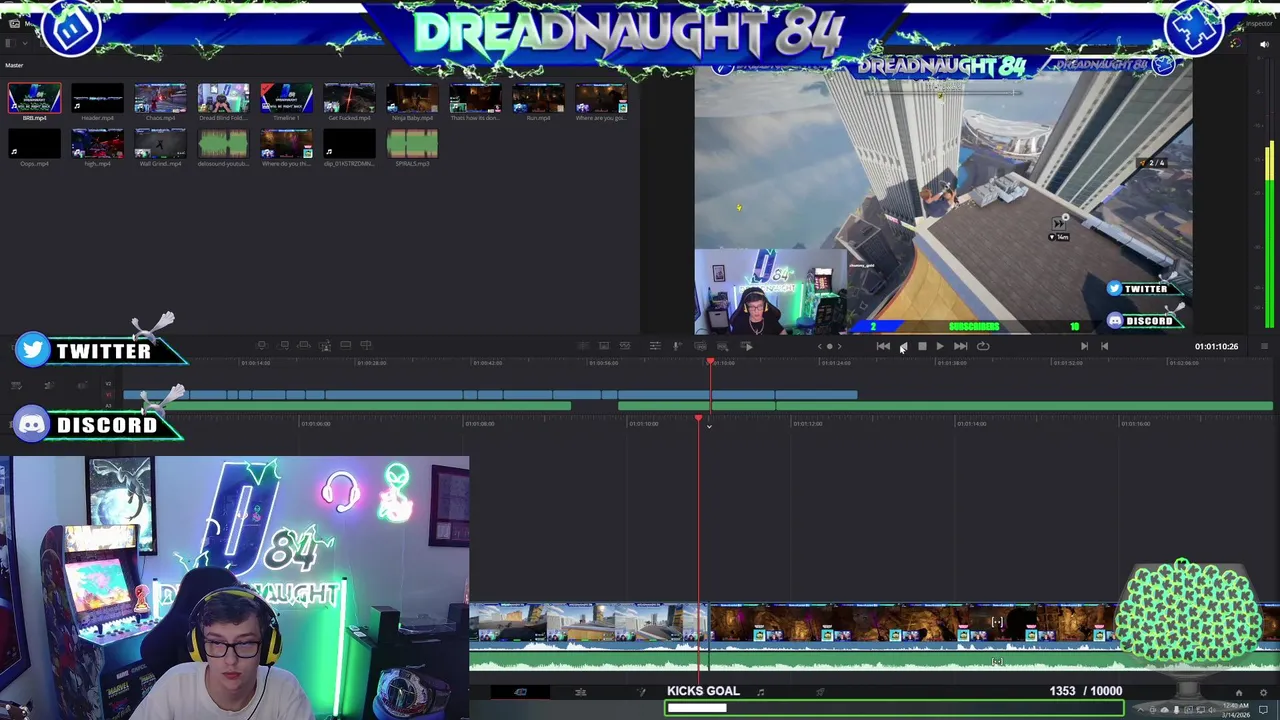Toggle loop playback
The image size is (1280, 720).
983,346
